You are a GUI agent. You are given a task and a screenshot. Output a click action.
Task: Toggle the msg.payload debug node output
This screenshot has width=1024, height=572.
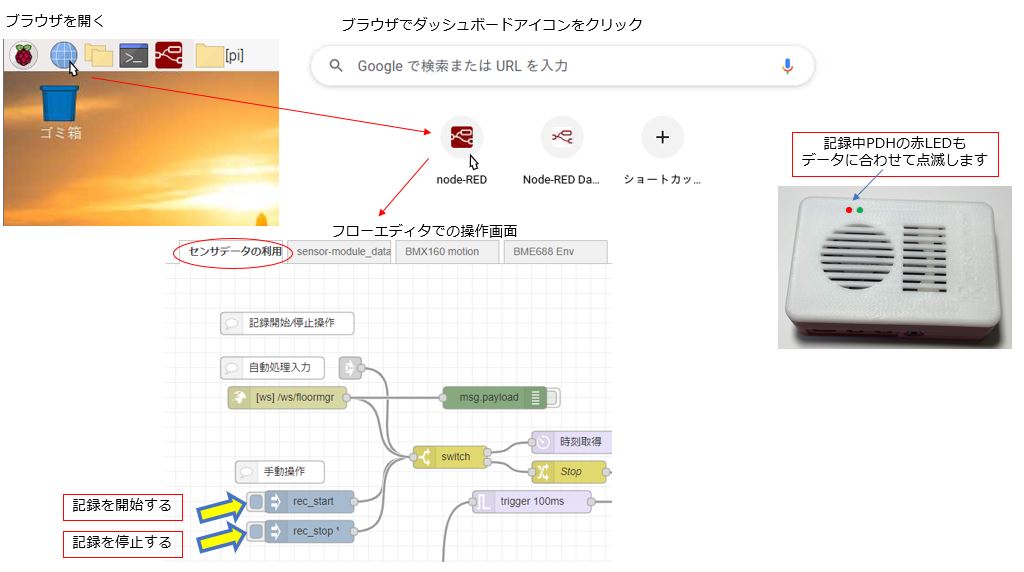(x=552, y=398)
